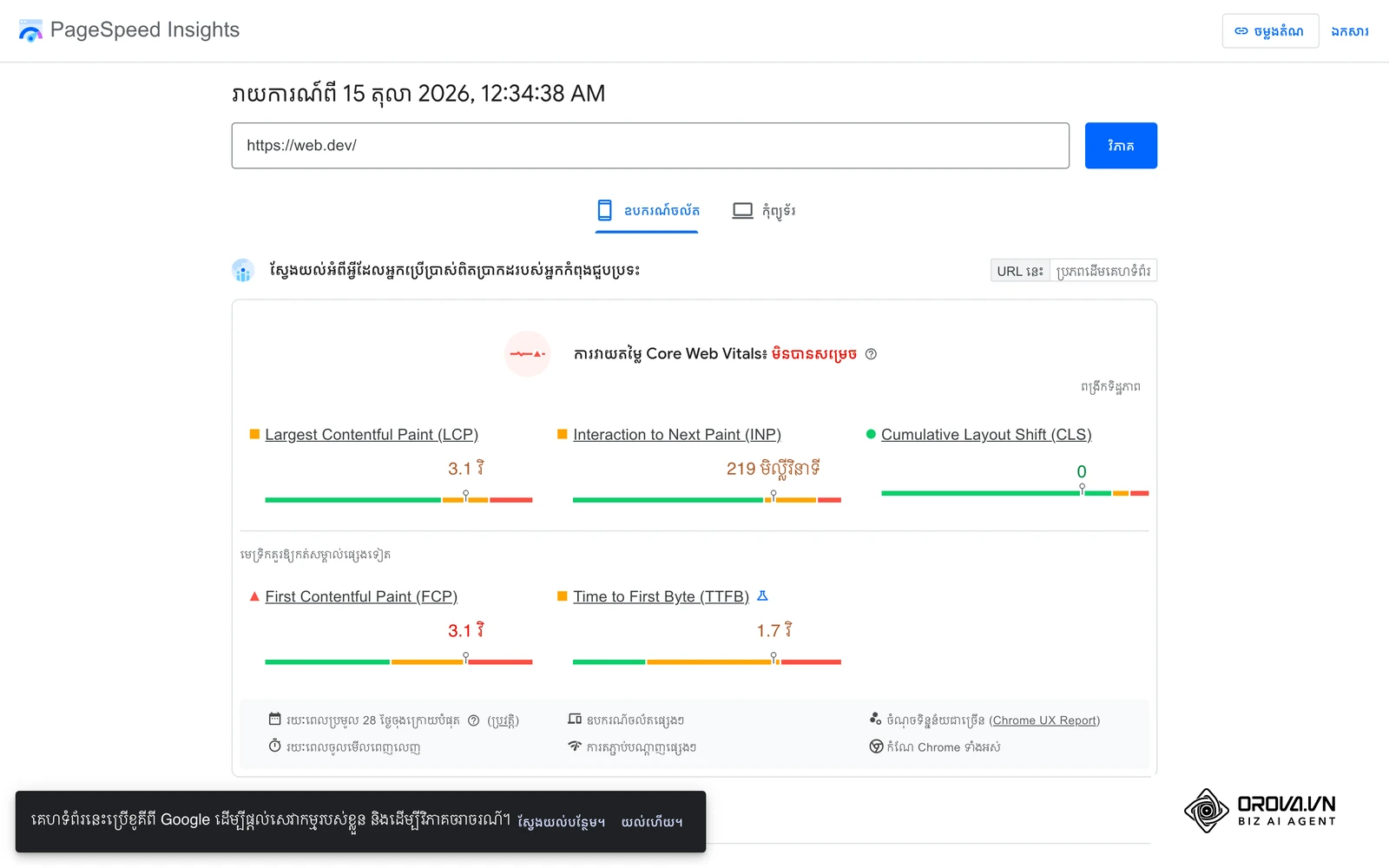Click the field data people icon beside the section heading
Image resolution: width=1389 pixels, height=868 pixels.
tap(243, 271)
